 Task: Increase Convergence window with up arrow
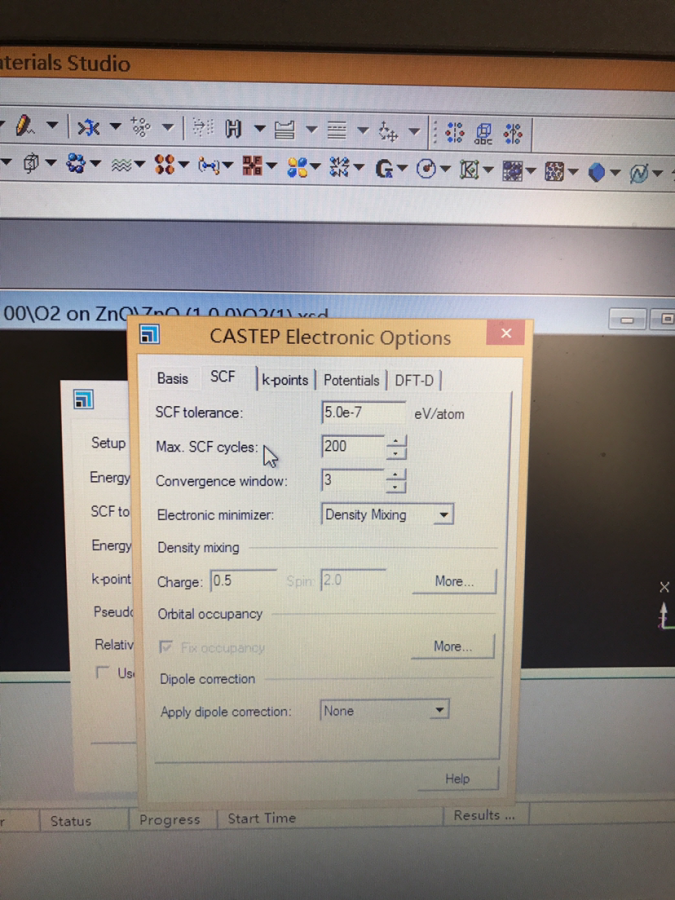[x=395, y=475]
